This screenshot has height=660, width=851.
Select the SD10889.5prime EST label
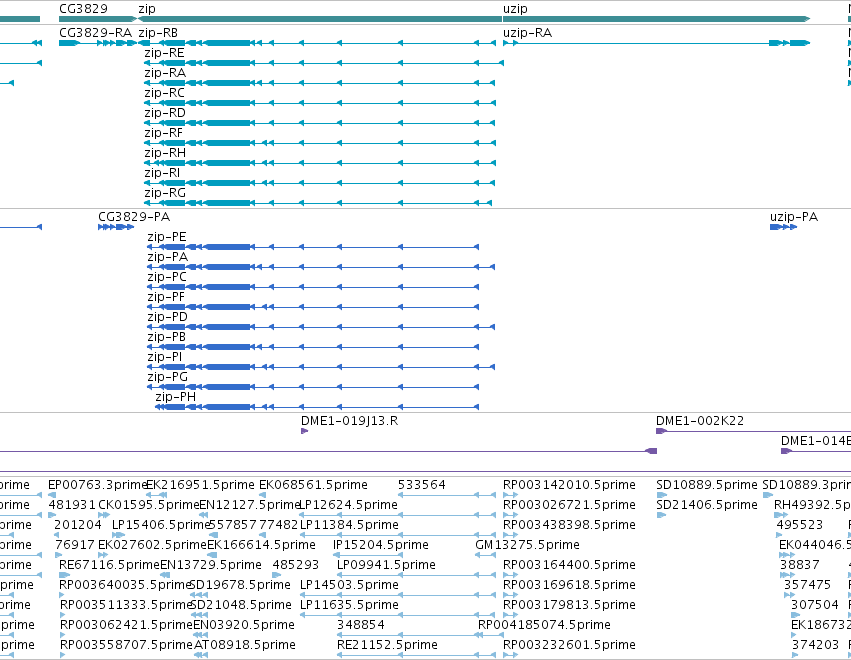tap(707, 485)
